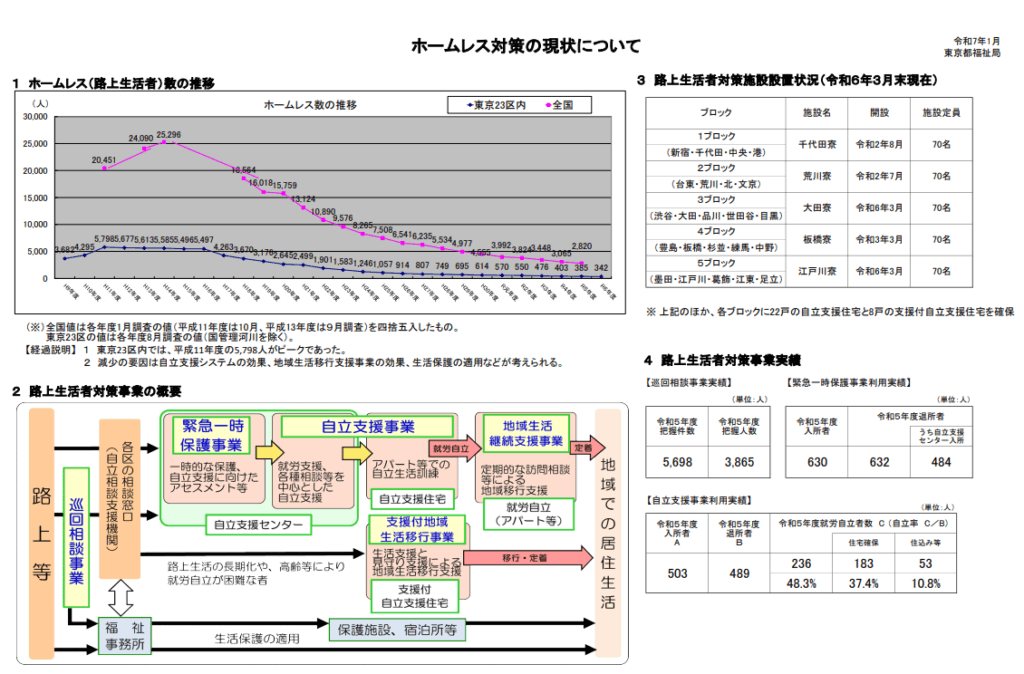The height and width of the screenshot is (674, 1024).
Task: Click the value 484
Action: pos(941,462)
